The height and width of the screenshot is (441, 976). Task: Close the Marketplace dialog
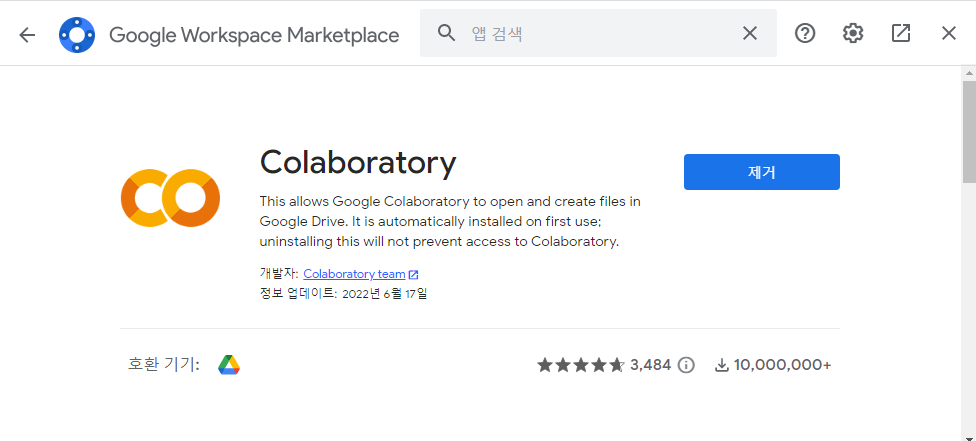(x=949, y=33)
